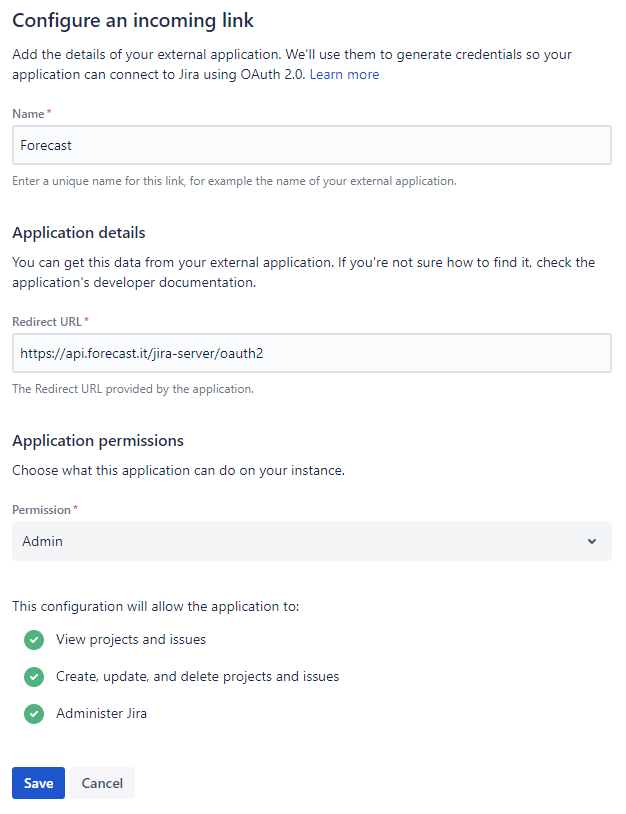Click 'The Redirect URL provided by the application' hint
The height and width of the screenshot is (814, 626).
[x=133, y=389]
